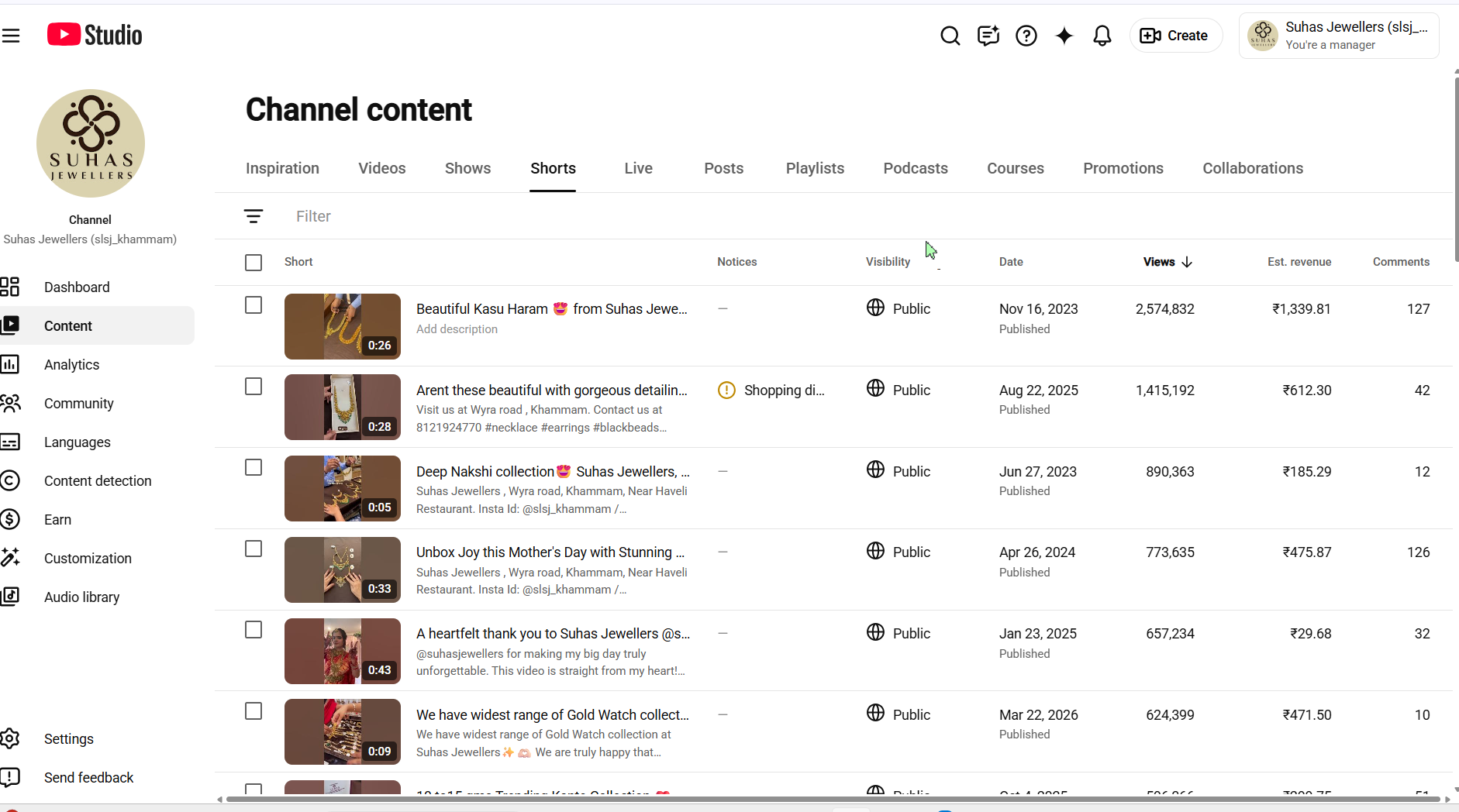Screen dimensions: 1459x812
Task: Click the Shopping disabled warning icon
Action: click(x=726, y=391)
